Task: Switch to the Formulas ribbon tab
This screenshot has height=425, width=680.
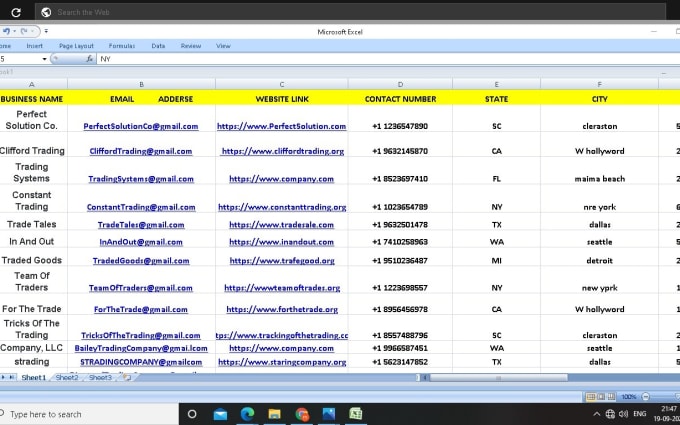Action: [x=121, y=46]
